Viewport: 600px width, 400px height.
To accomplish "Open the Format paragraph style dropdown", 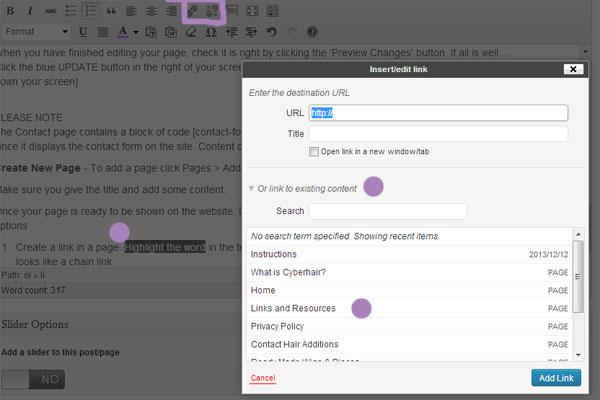I will [x=36, y=32].
